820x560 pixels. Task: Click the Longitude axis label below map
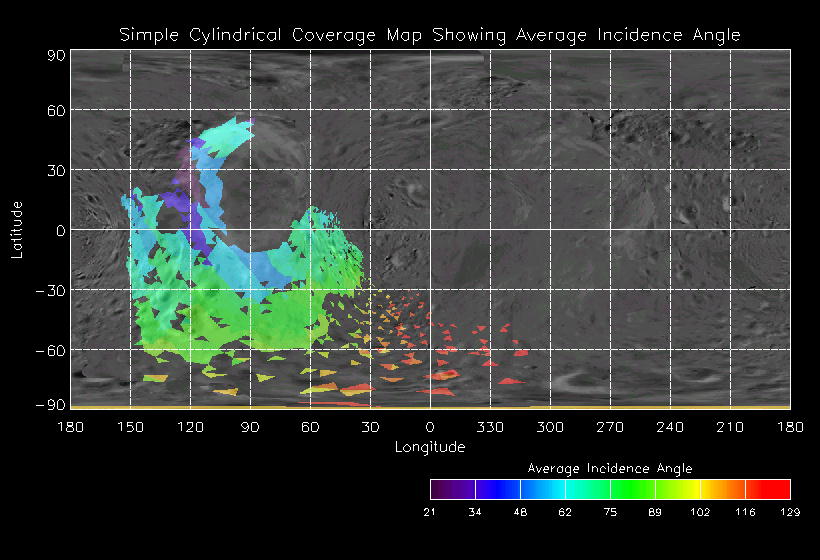tap(430, 447)
